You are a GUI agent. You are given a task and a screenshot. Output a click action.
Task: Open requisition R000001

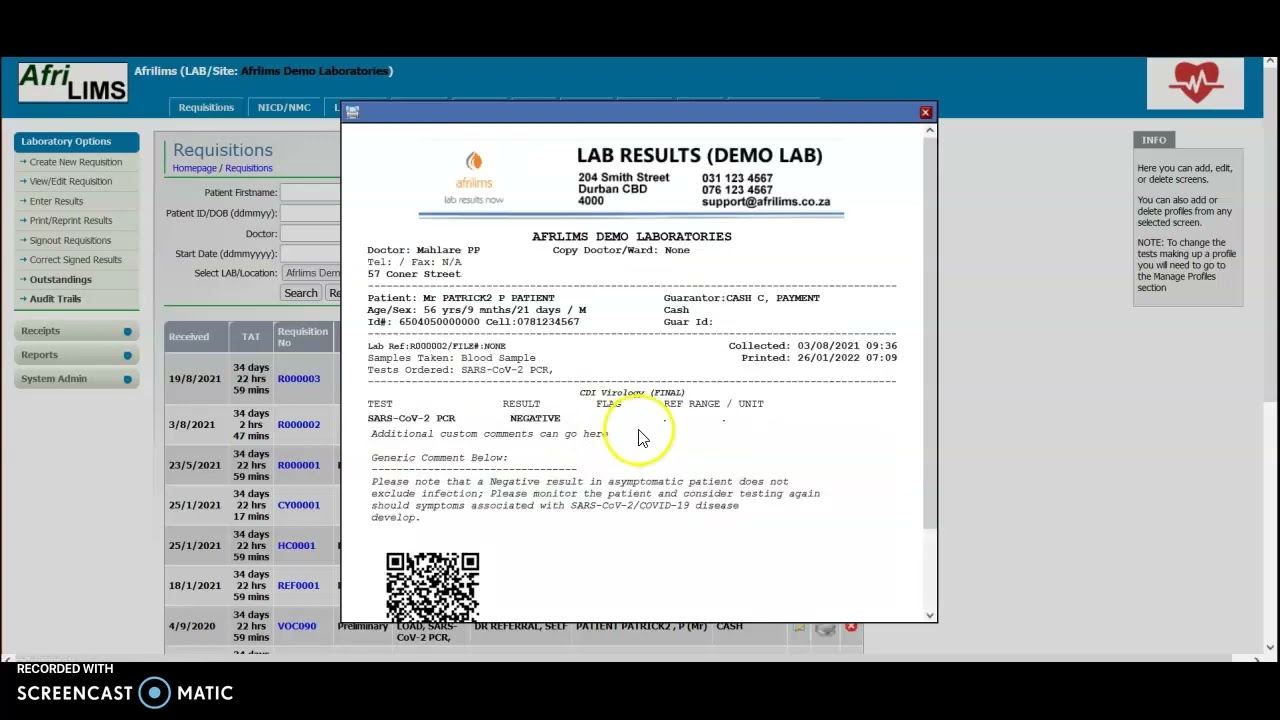point(298,465)
